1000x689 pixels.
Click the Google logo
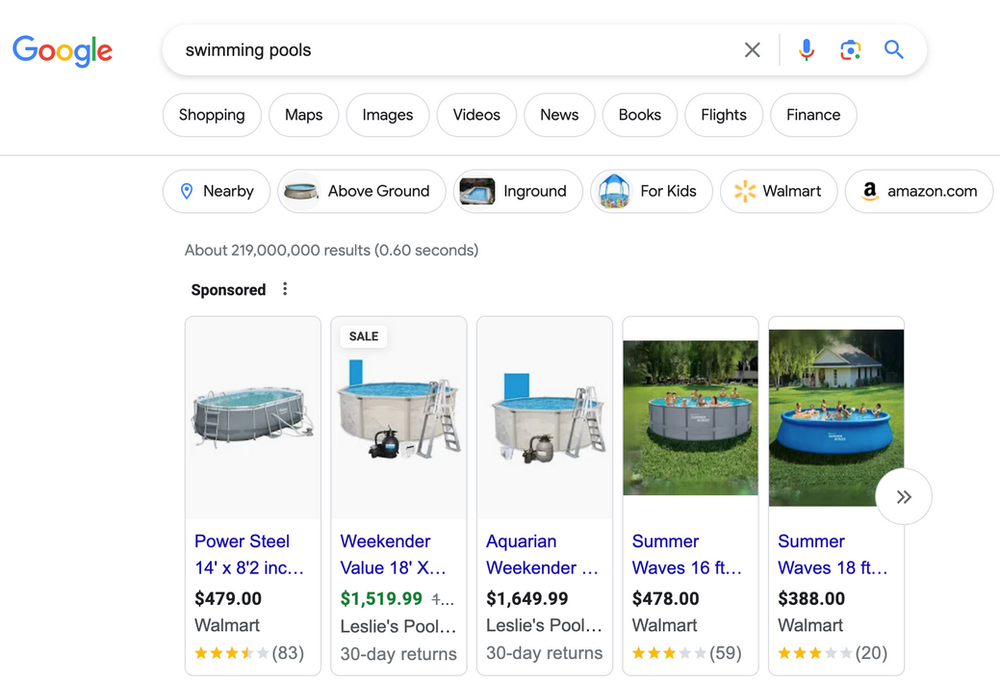(x=62, y=50)
